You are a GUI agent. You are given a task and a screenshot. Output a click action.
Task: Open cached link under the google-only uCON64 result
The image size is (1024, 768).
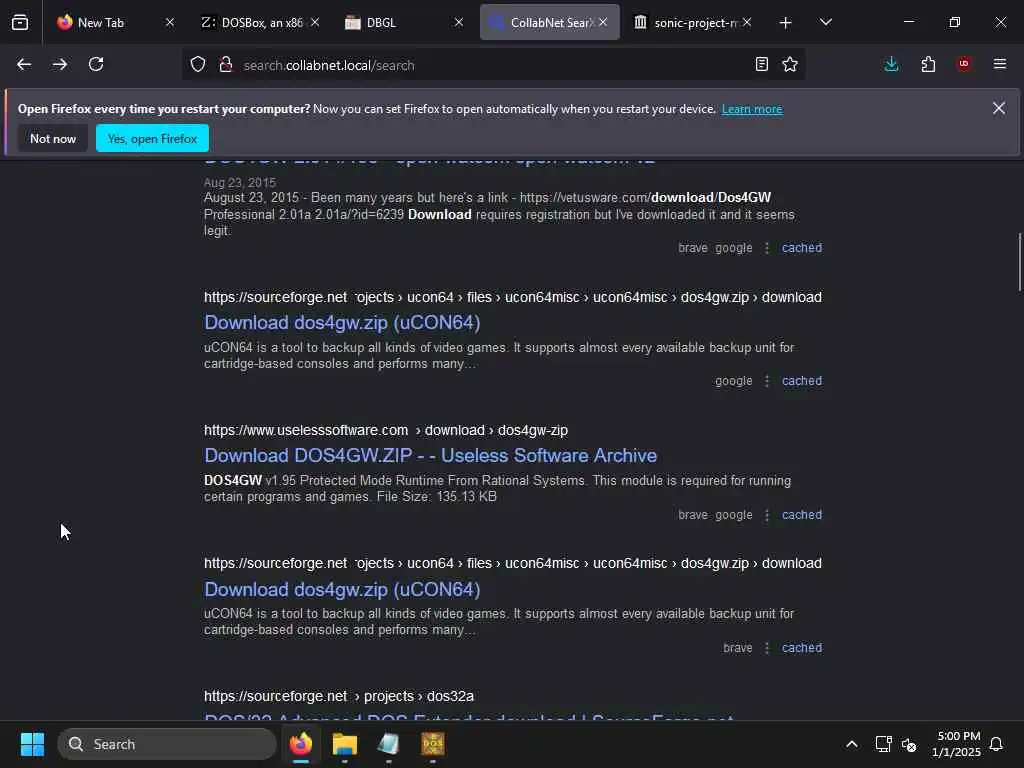pyautogui.click(x=802, y=381)
